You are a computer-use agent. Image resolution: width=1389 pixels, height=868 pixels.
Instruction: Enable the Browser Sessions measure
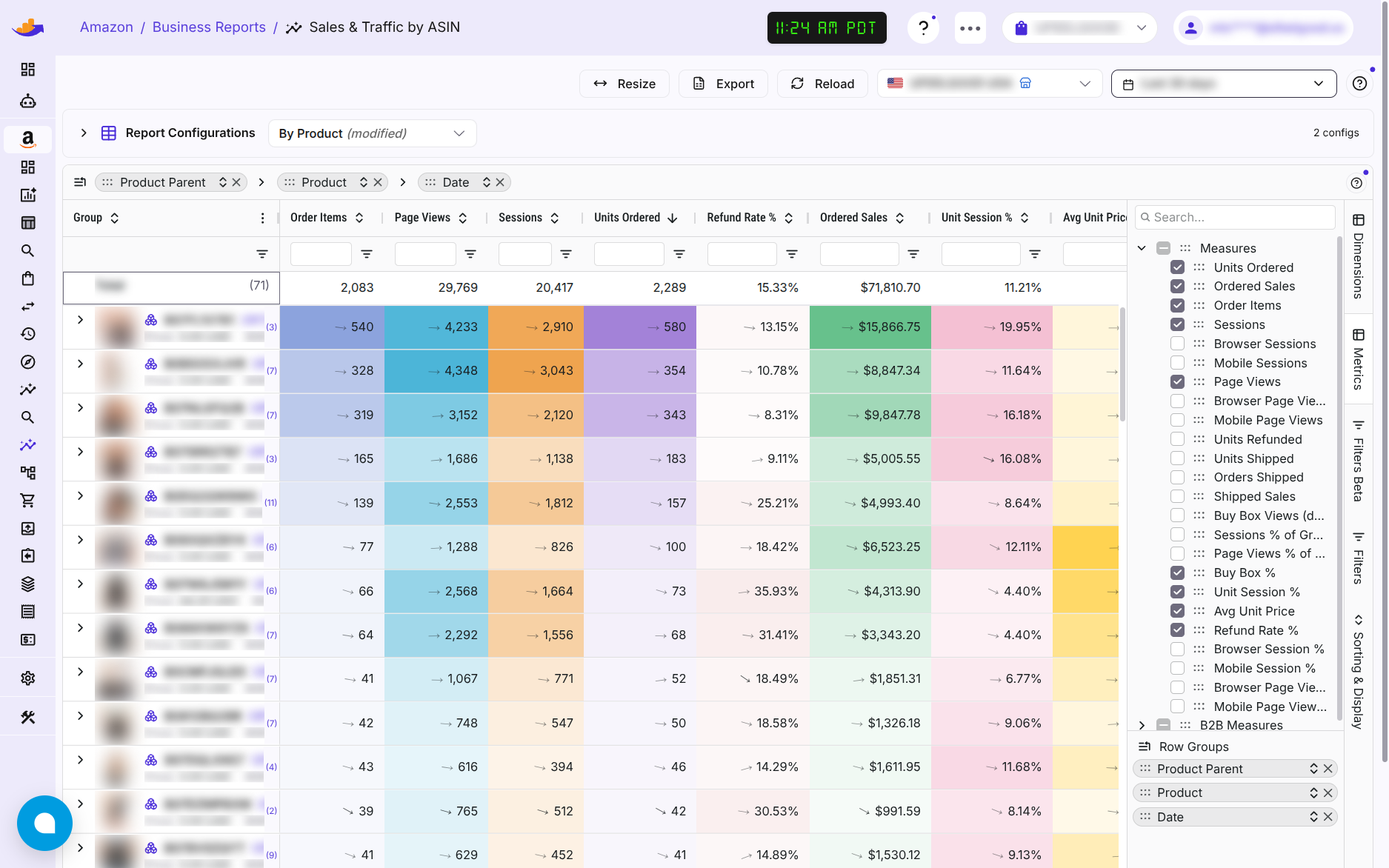(x=1177, y=344)
